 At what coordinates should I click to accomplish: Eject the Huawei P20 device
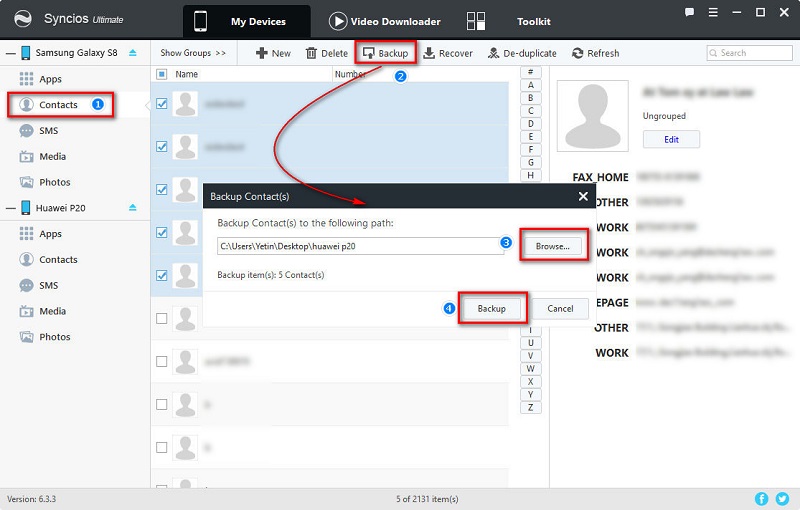pyautogui.click(x=133, y=208)
